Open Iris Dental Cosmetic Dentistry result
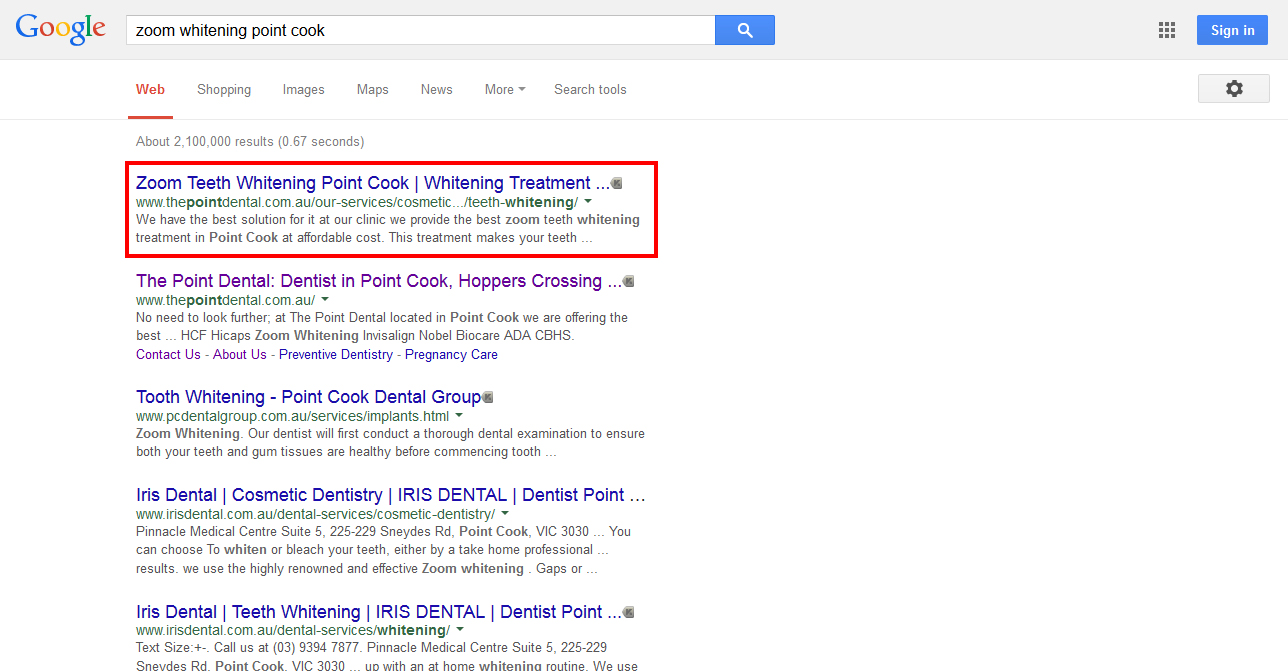This screenshot has height=671, width=1288. click(390, 495)
